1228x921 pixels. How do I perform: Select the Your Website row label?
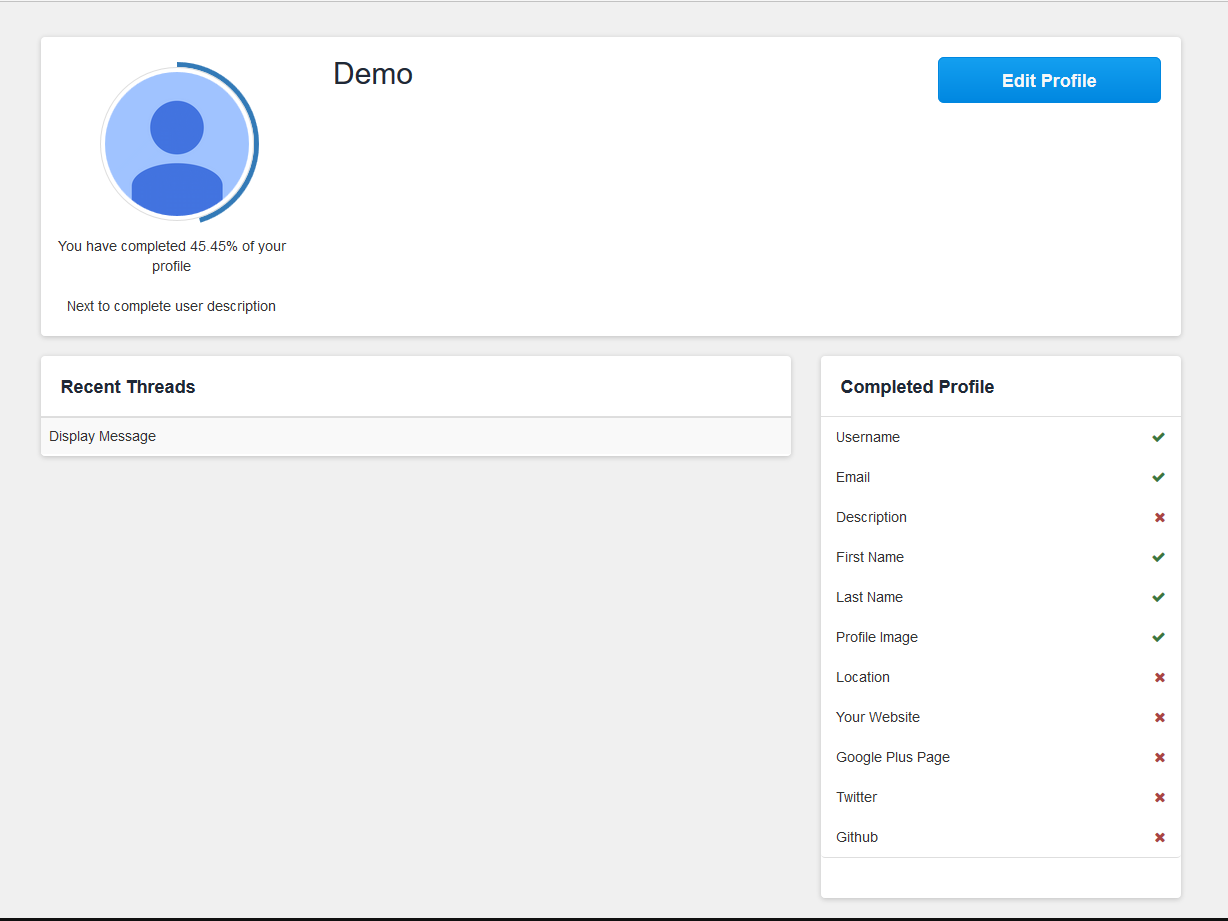pos(878,717)
